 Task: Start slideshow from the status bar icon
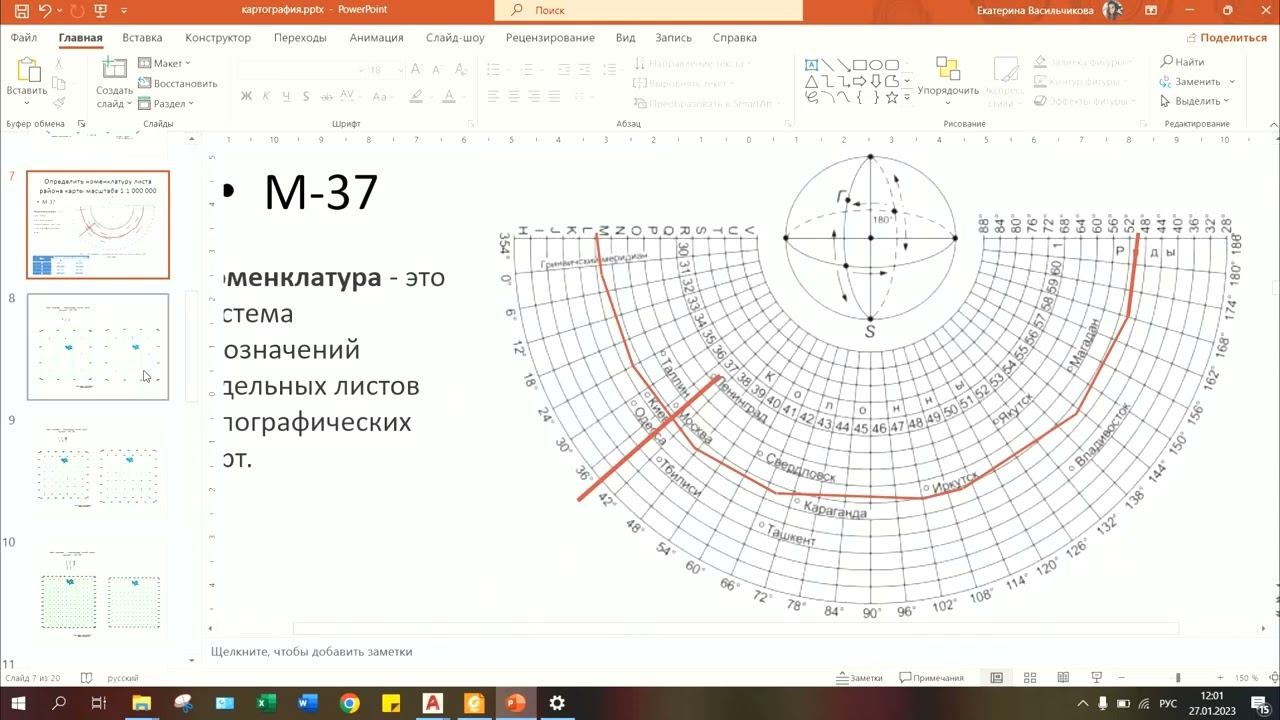tap(1097, 678)
